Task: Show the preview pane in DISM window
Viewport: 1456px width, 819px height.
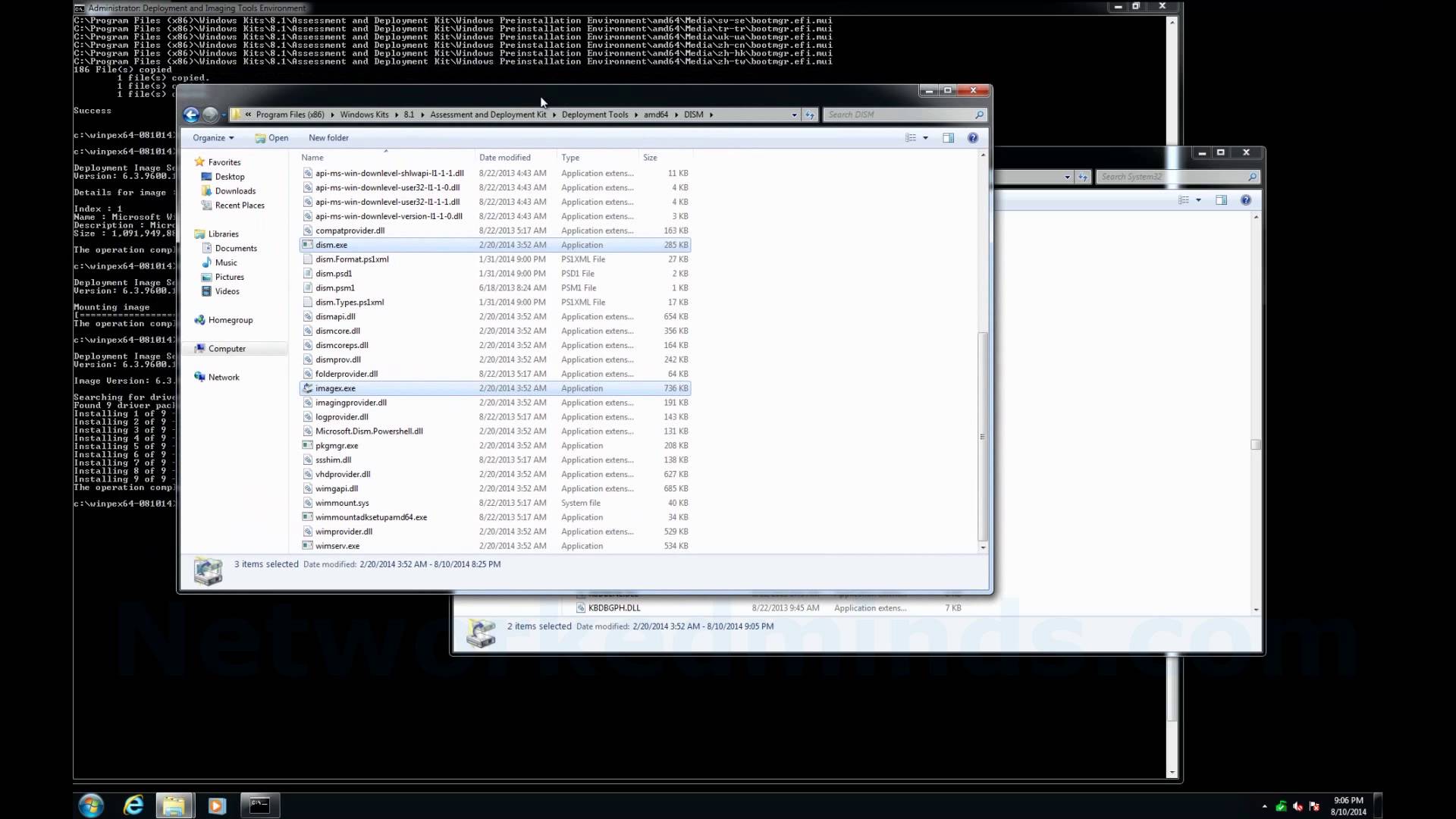Action: click(948, 138)
